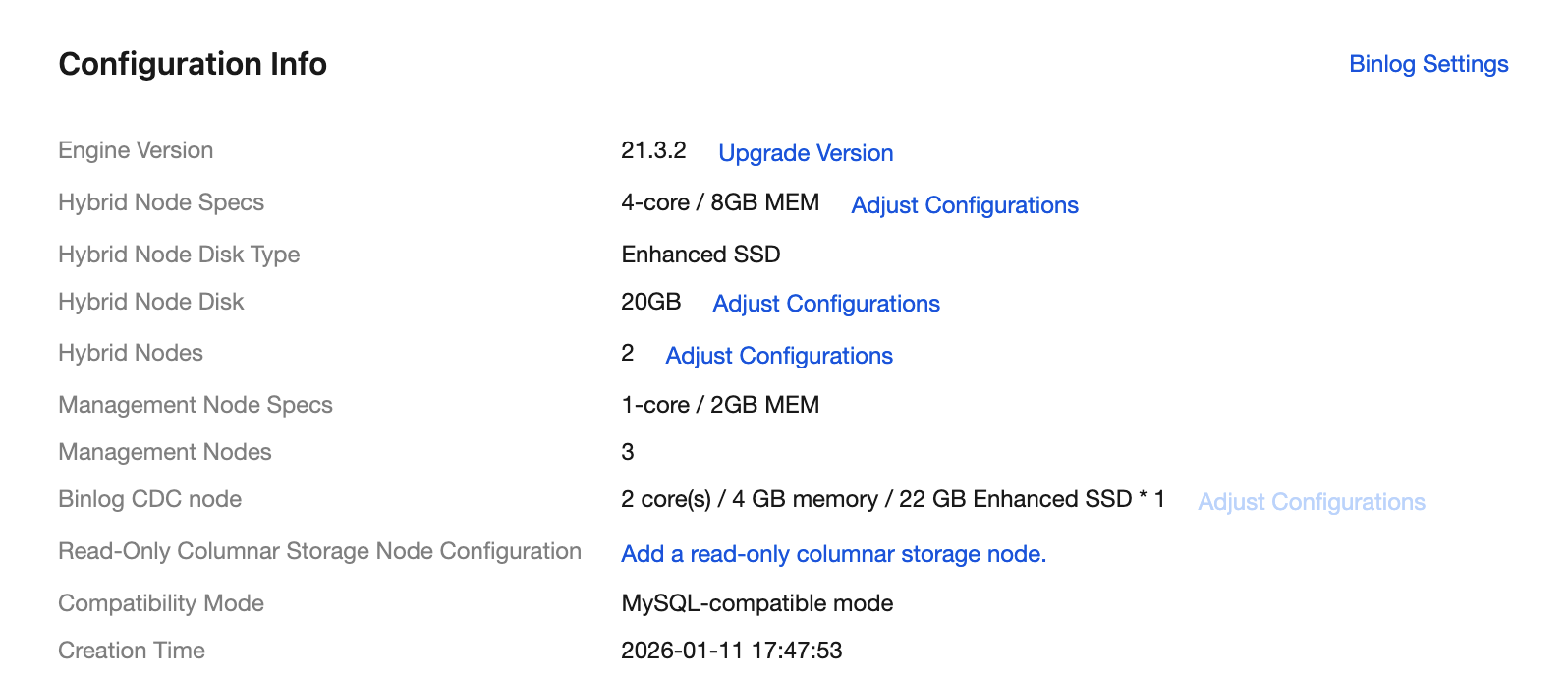The image size is (1568, 680).
Task: Click the Enhanced SSD disk type value
Action: (x=700, y=255)
